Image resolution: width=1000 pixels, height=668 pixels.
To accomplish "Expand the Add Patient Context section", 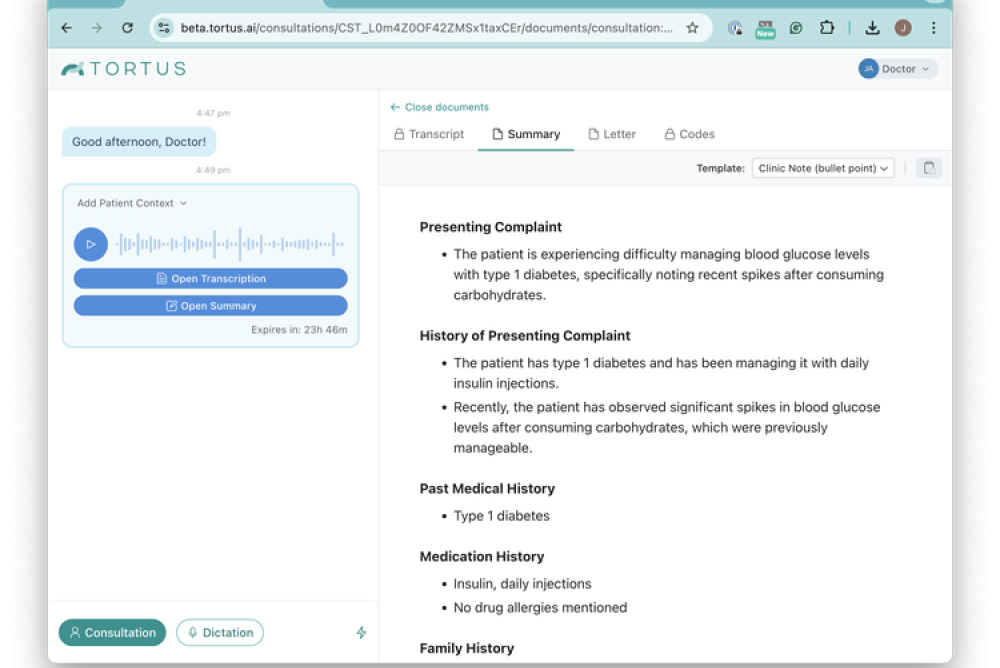I will (132, 203).
